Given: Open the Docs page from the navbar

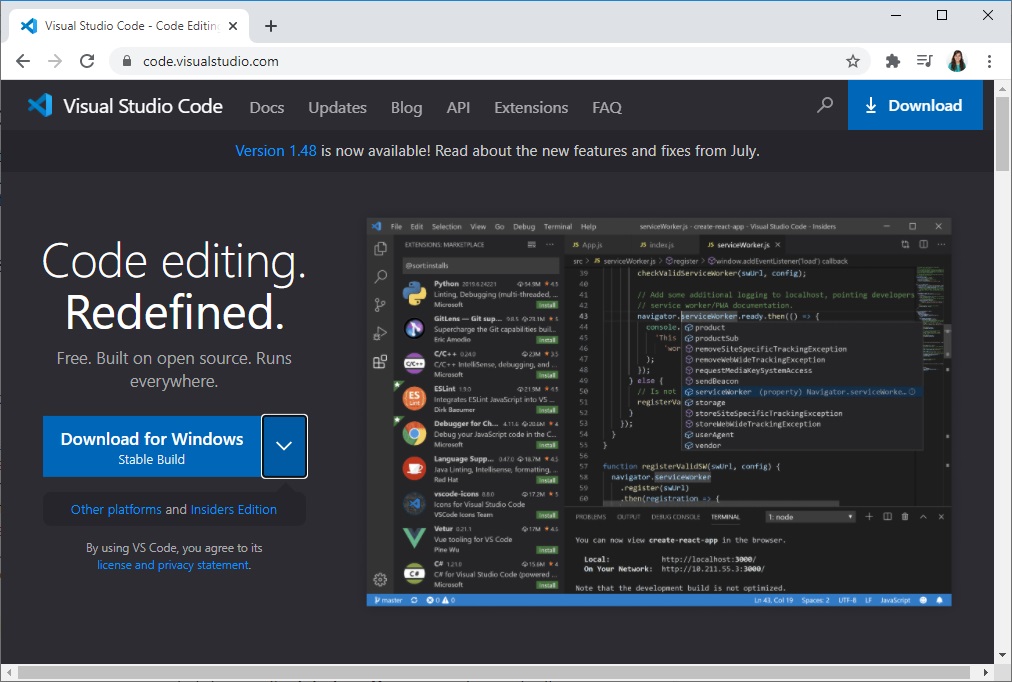Looking at the screenshot, I should pos(266,107).
